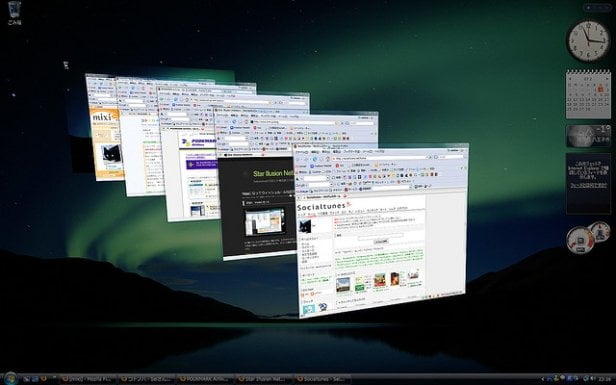Go to next month in calendar gadget
Viewport: 616px width, 385px height.
pyautogui.click(x=606, y=79)
